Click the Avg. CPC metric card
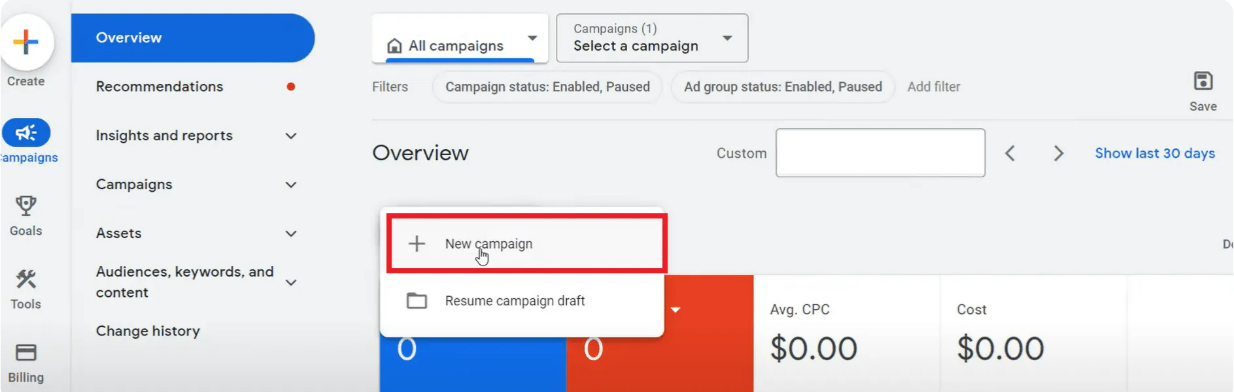This screenshot has width=1234, height=392. [846, 333]
